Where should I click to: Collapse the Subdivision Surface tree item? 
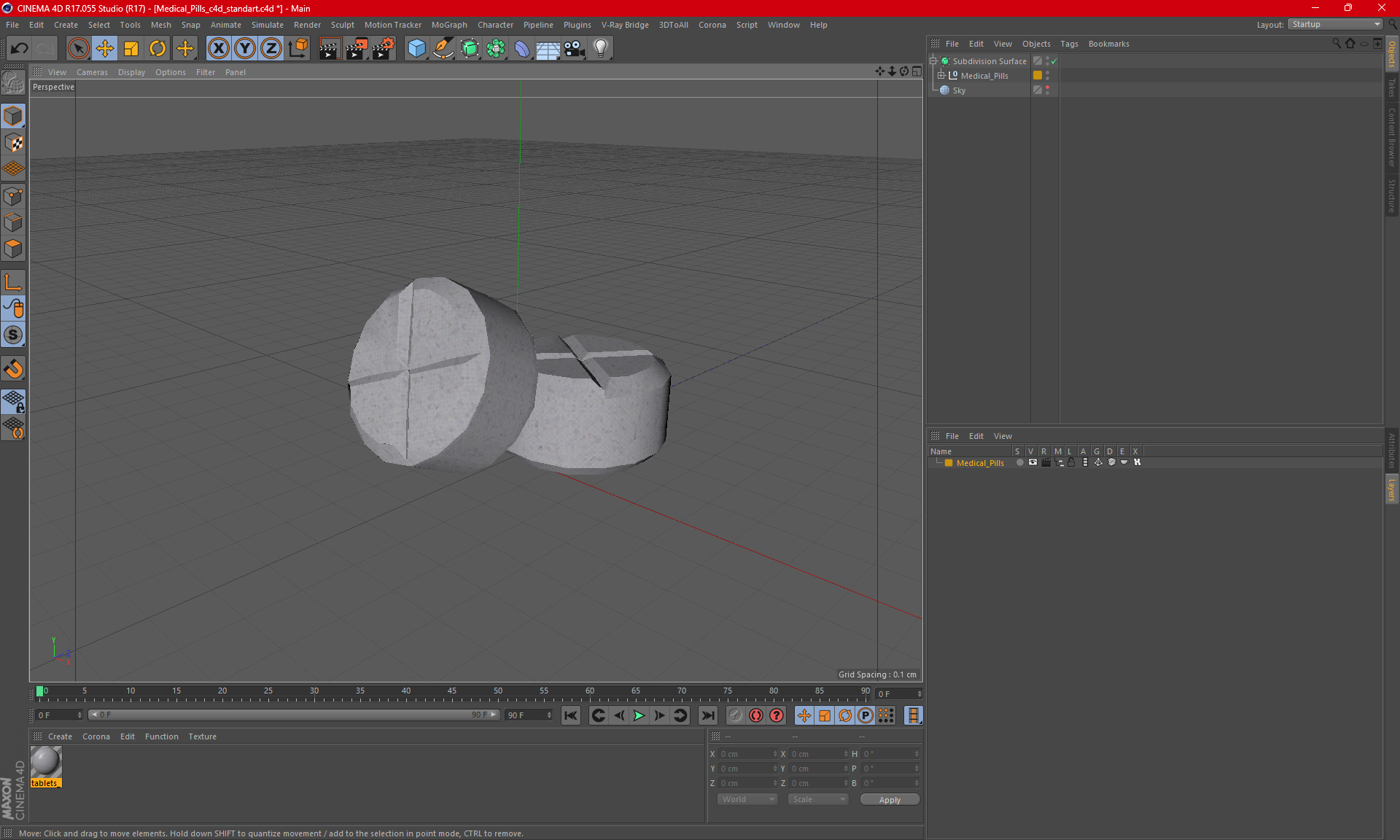coord(933,61)
